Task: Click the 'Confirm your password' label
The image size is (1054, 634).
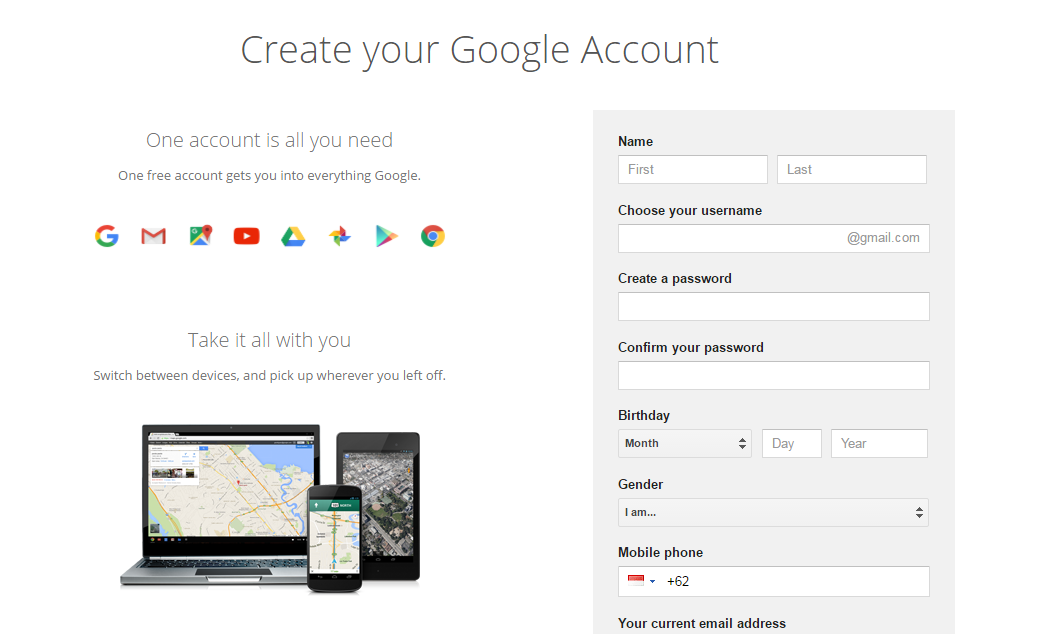Action: coord(691,348)
